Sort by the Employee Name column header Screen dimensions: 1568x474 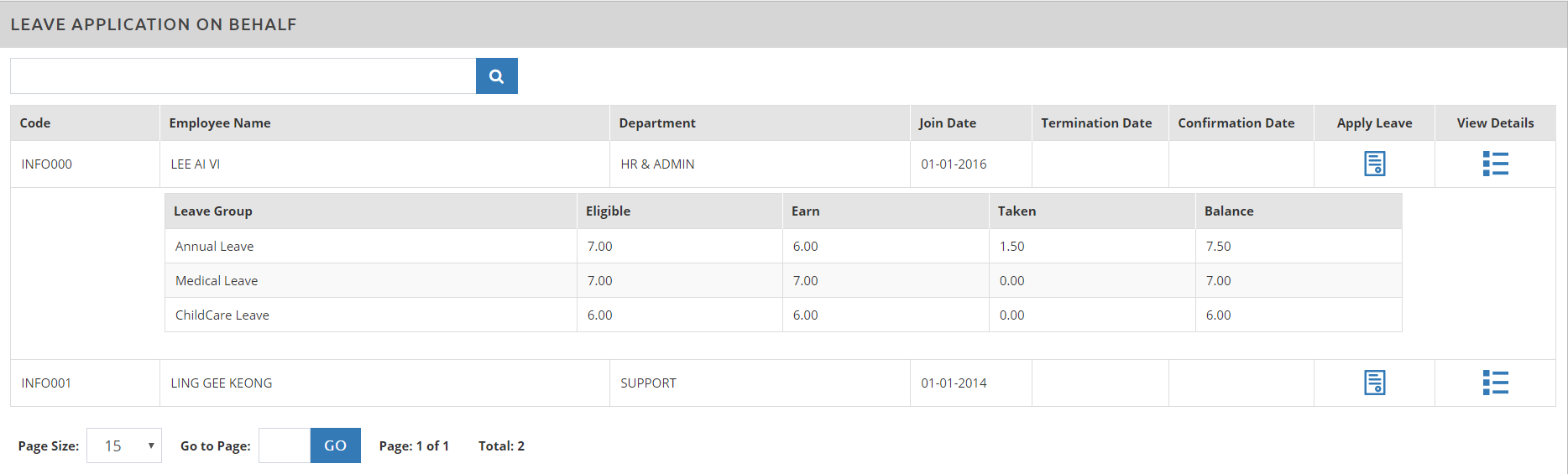(x=220, y=123)
